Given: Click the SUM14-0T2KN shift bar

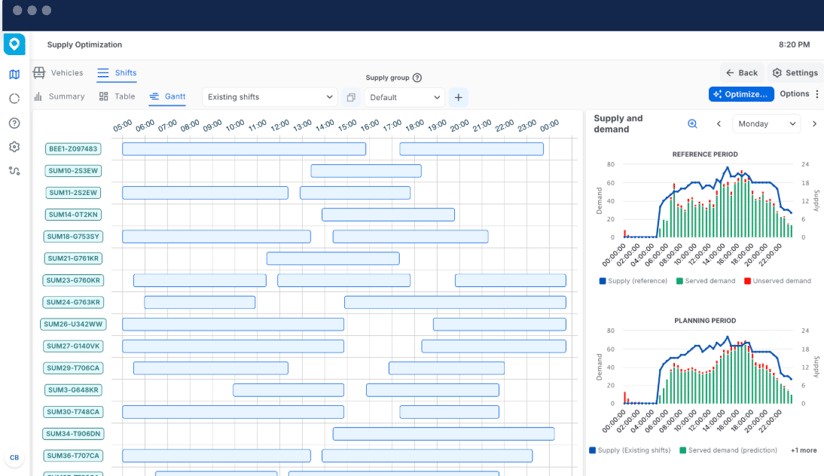Looking at the screenshot, I should click(x=388, y=214).
